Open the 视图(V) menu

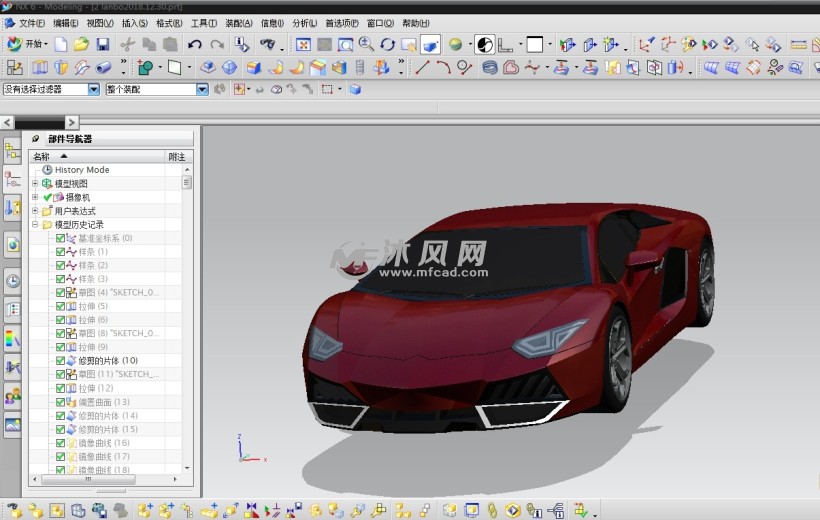pos(100,23)
